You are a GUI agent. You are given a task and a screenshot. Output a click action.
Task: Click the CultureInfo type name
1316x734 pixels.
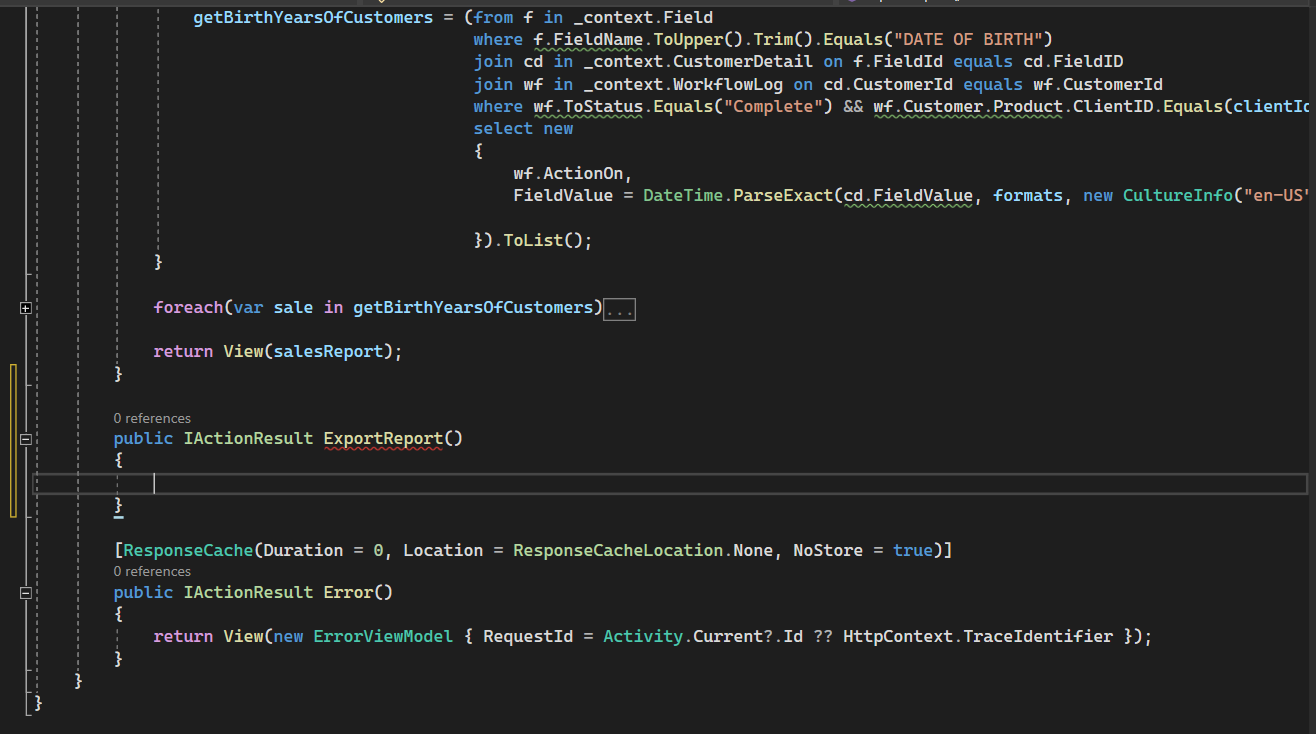1178,195
